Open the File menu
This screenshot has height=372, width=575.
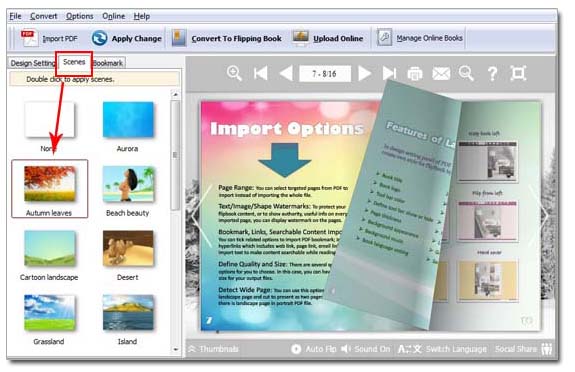[x=15, y=16]
